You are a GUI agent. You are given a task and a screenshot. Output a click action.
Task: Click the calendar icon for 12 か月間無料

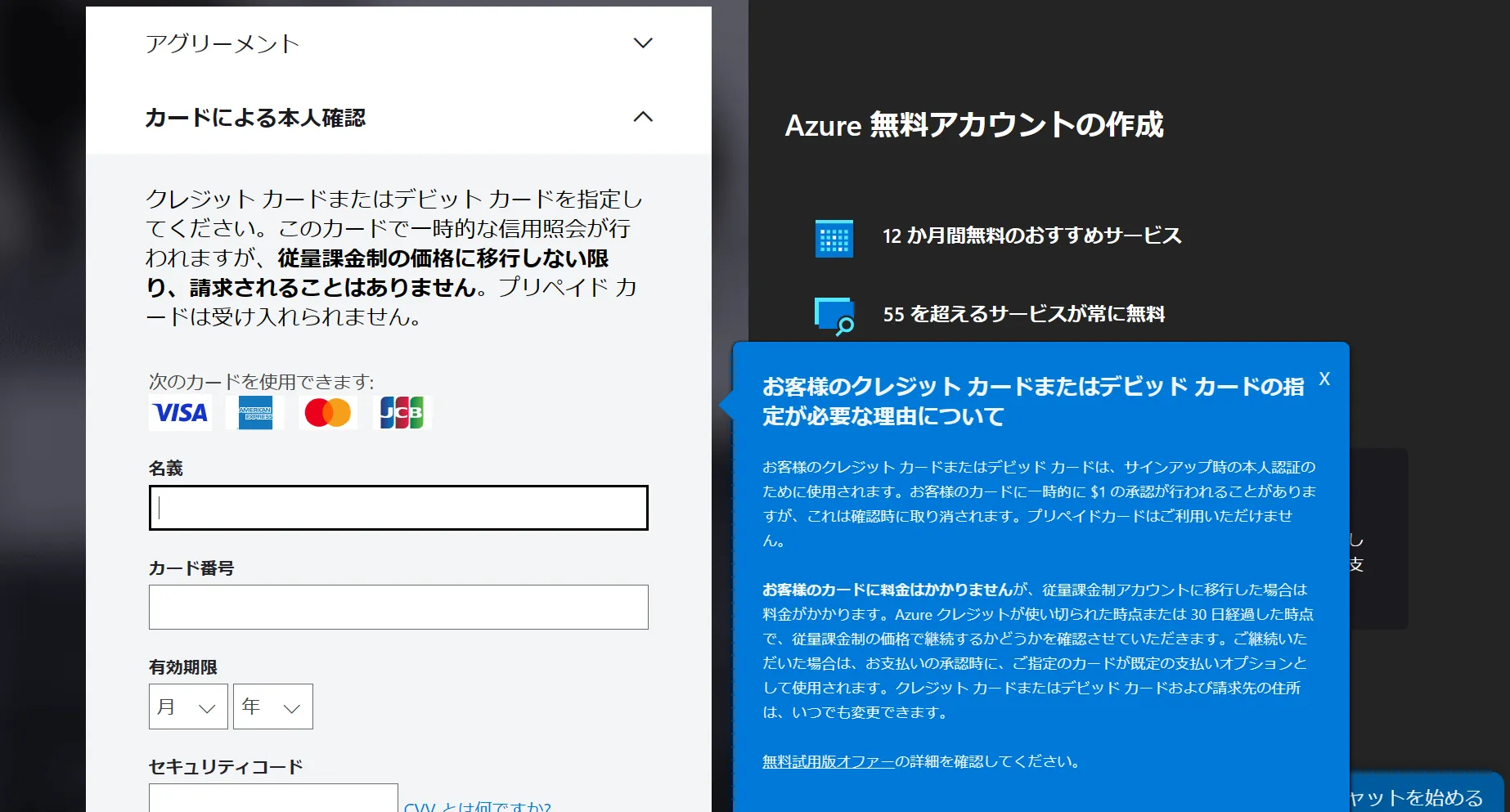click(x=834, y=238)
